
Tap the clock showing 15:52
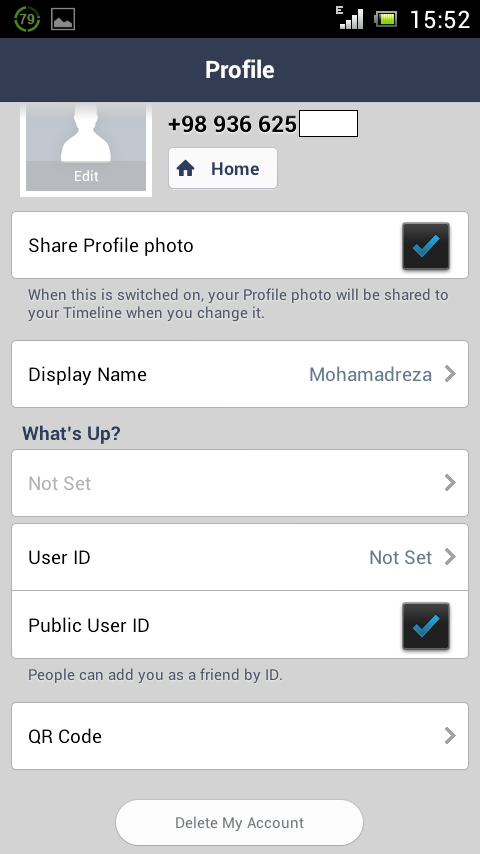(x=439, y=20)
